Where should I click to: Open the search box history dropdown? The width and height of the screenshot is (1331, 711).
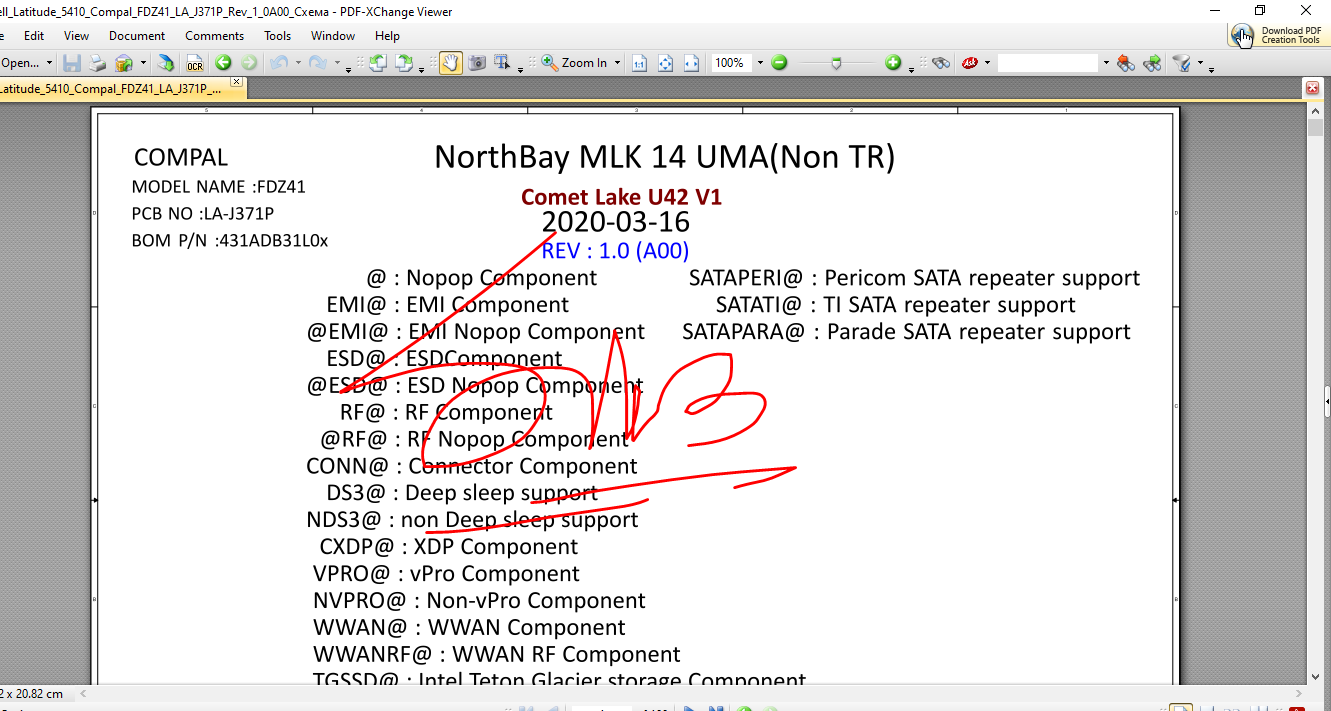click(x=1106, y=63)
